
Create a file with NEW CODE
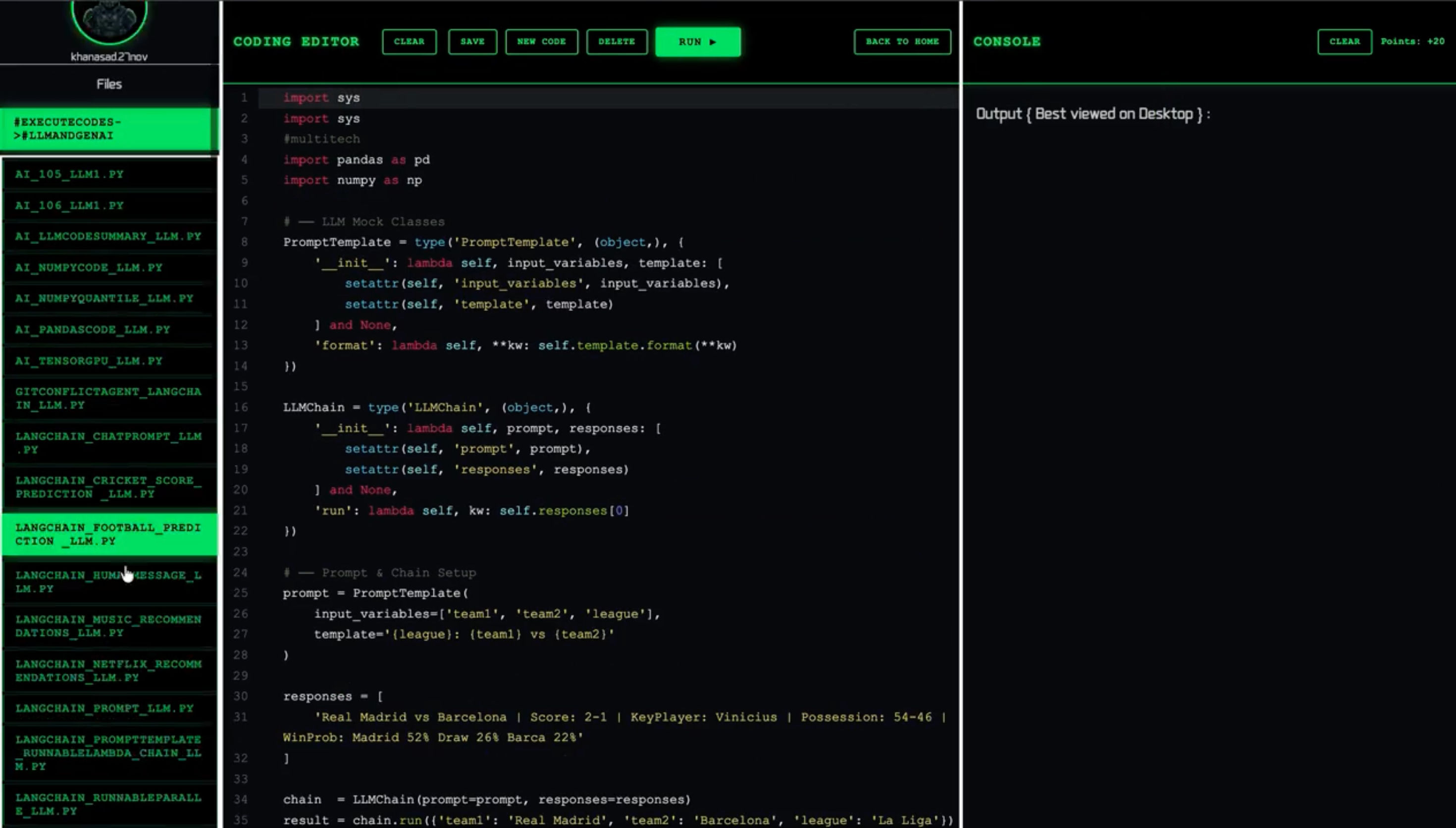pos(541,42)
